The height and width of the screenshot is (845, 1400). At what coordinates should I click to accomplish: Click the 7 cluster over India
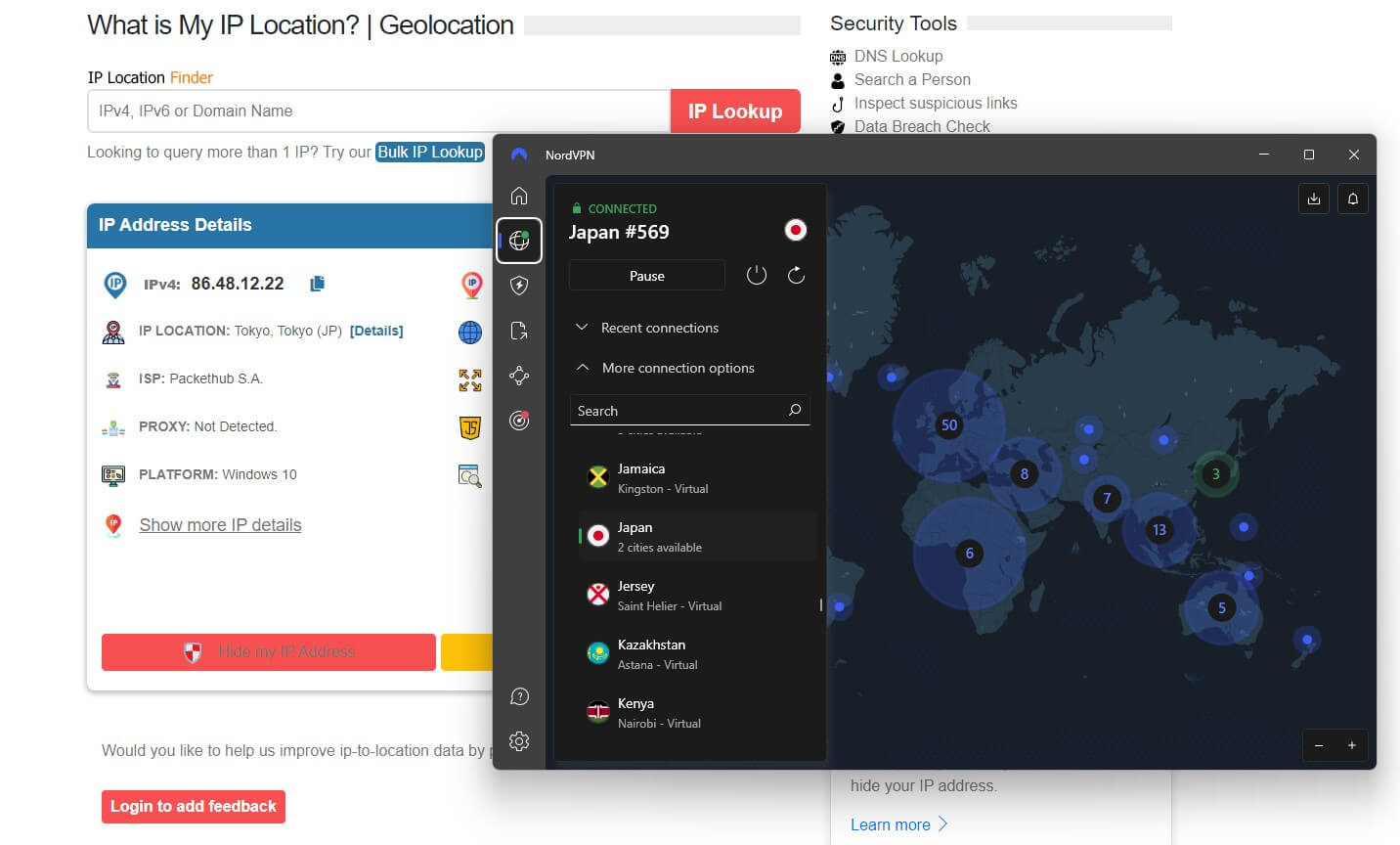[x=1107, y=498]
